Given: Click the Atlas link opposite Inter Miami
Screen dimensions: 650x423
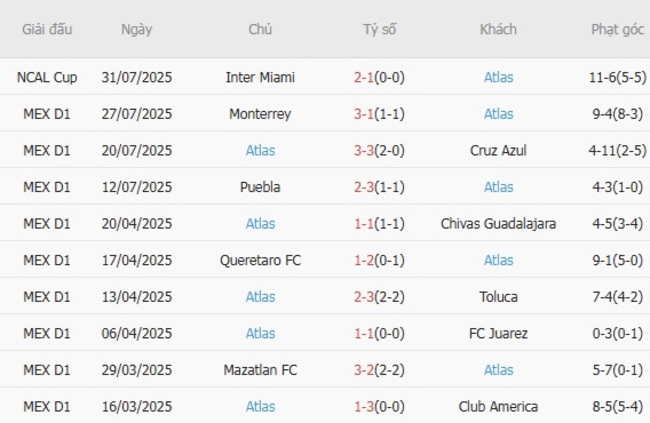Looking at the screenshot, I should (x=498, y=77).
